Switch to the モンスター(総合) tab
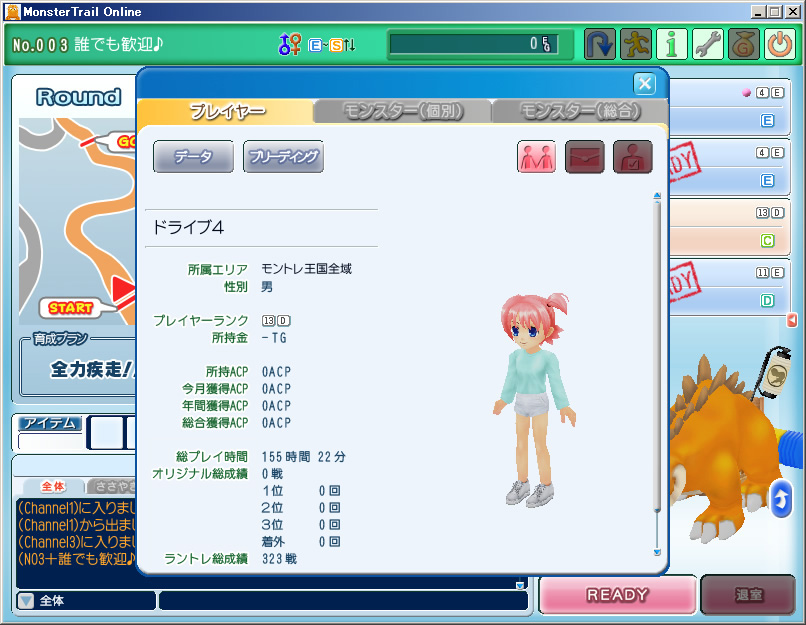 [580, 111]
